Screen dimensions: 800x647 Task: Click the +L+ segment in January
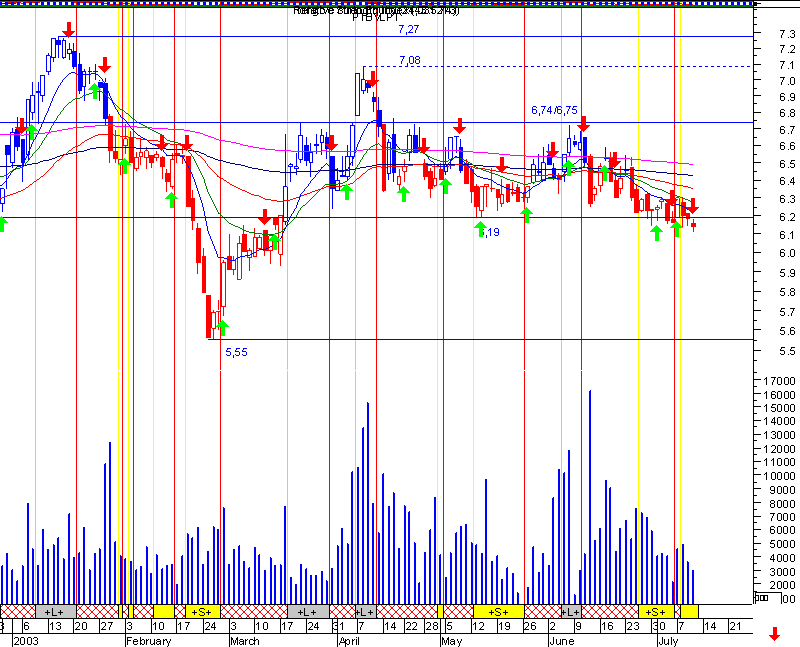[56, 611]
